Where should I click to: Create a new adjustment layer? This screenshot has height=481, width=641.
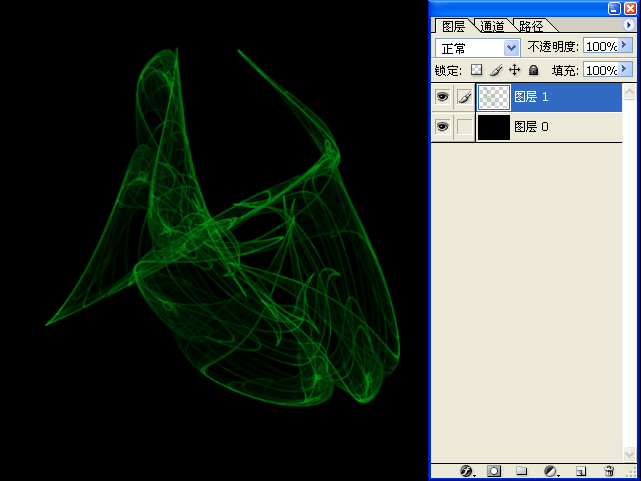click(x=551, y=471)
